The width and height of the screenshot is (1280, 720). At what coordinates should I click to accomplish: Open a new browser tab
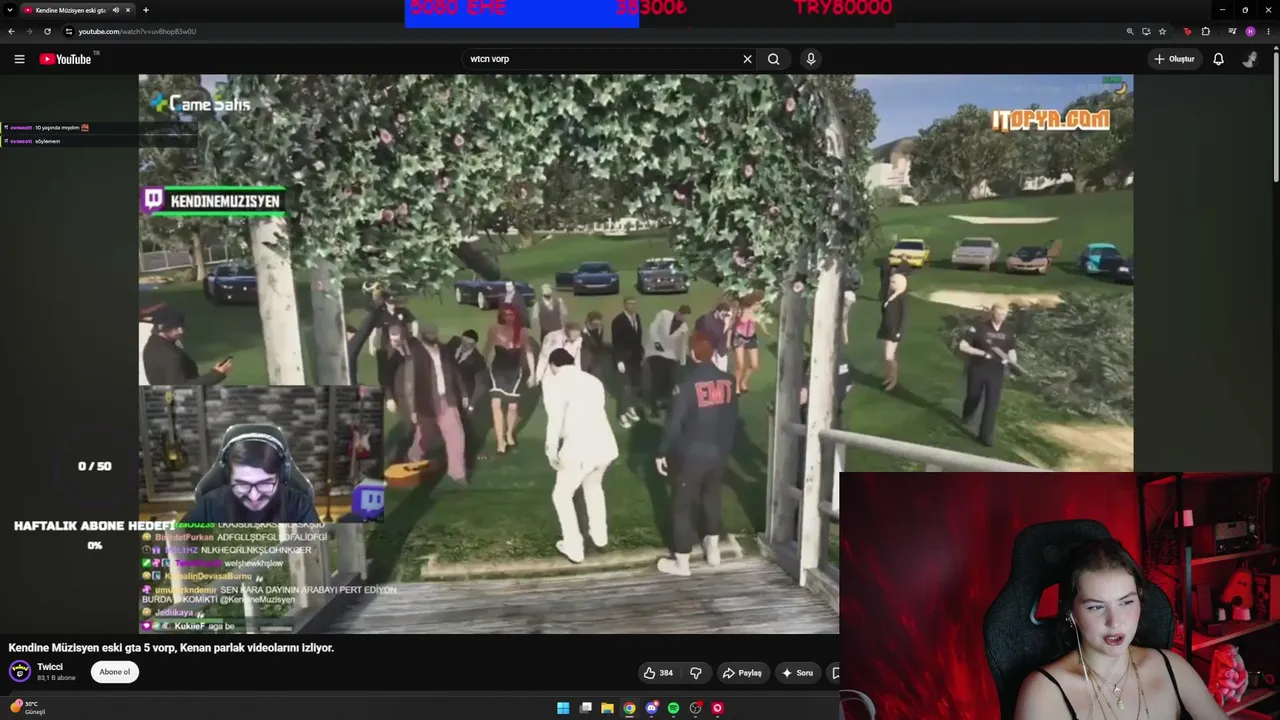pos(146,10)
